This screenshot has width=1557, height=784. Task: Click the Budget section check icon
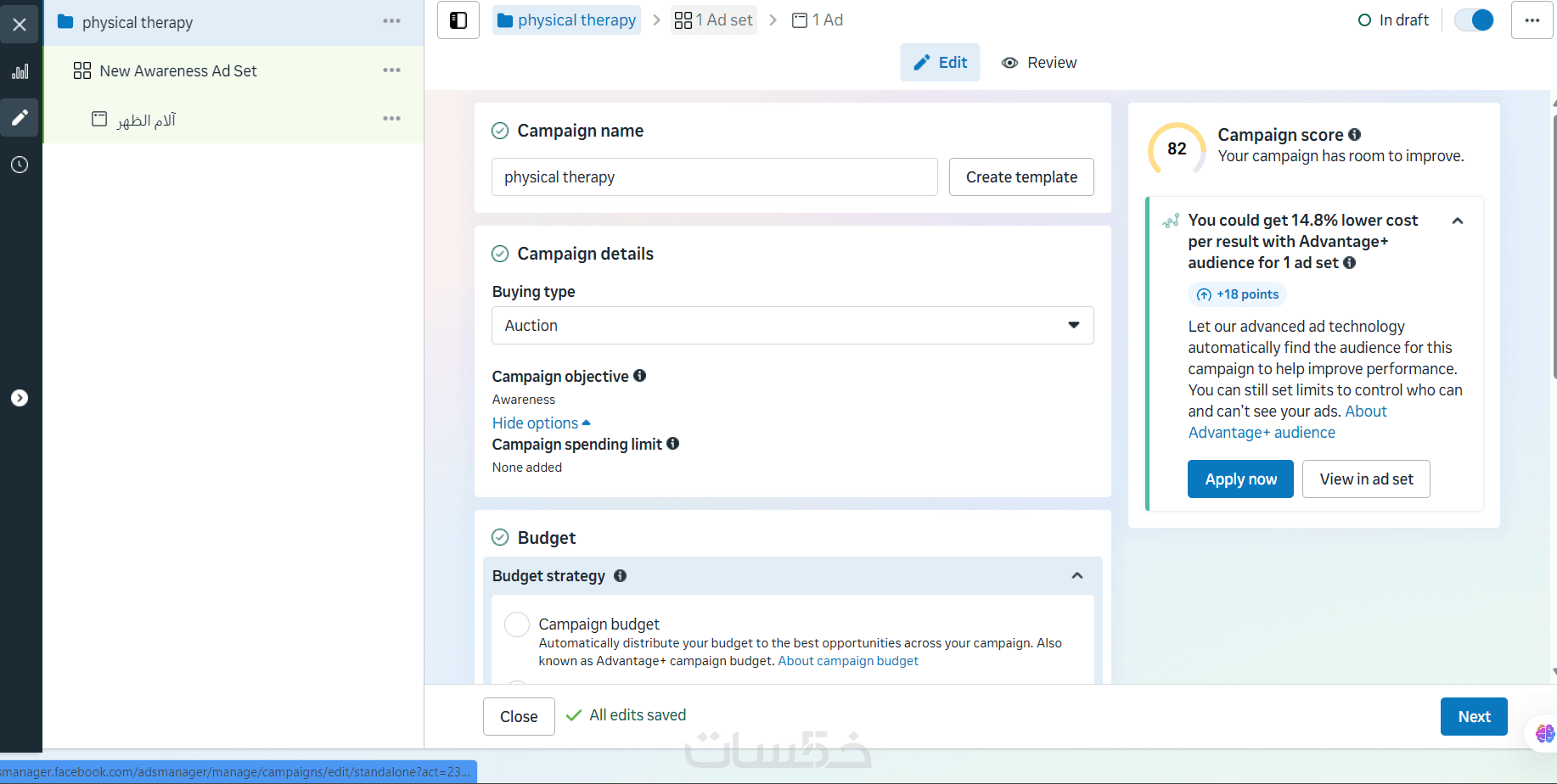click(500, 538)
